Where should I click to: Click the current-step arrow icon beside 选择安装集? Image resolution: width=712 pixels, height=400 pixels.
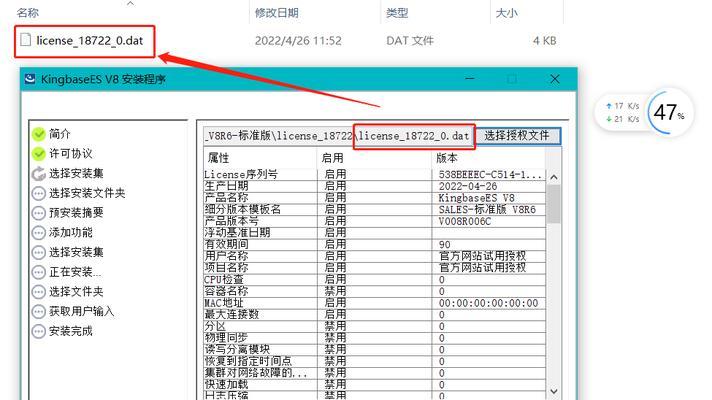39,173
